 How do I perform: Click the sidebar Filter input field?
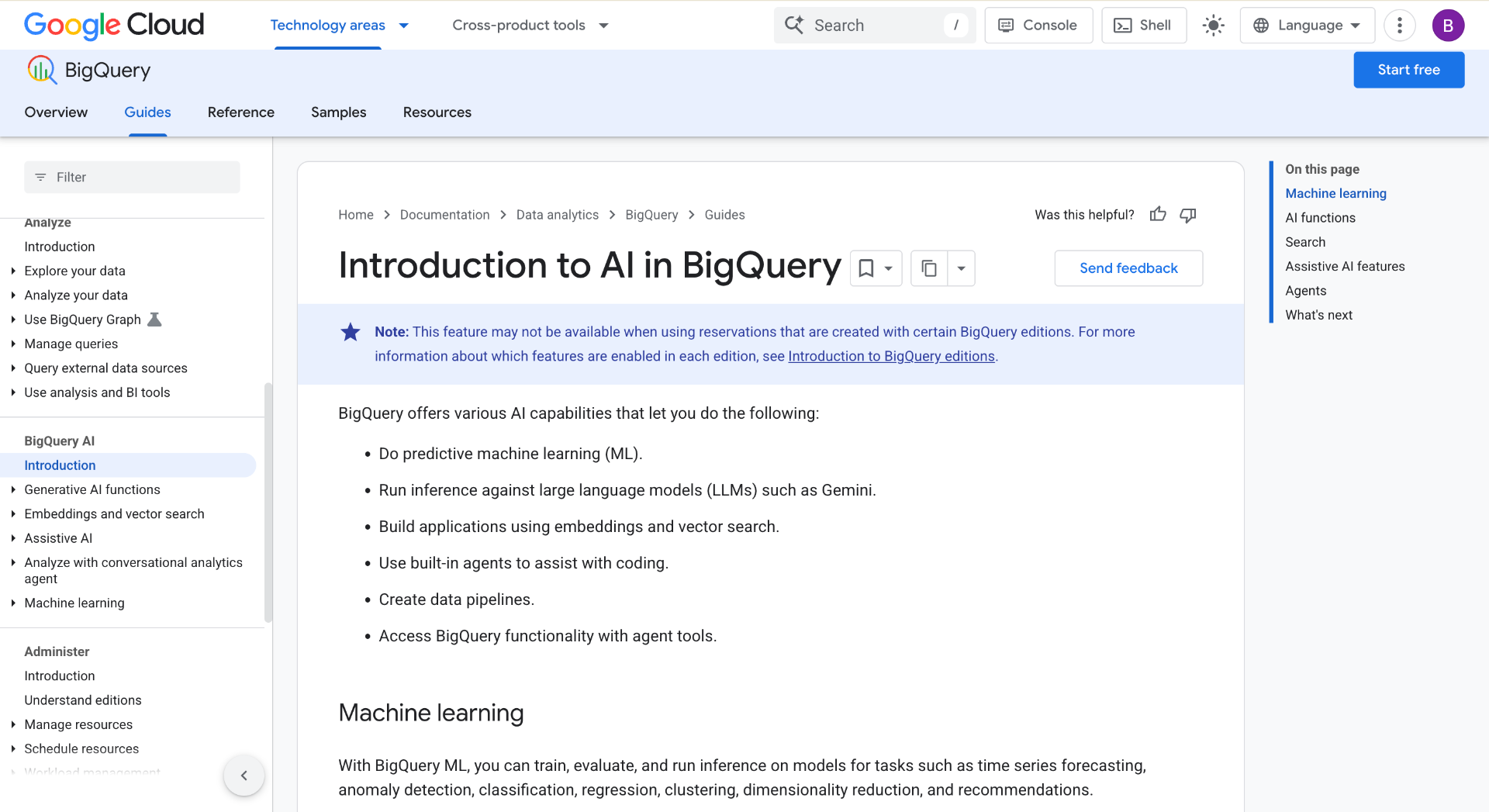[x=132, y=178]
